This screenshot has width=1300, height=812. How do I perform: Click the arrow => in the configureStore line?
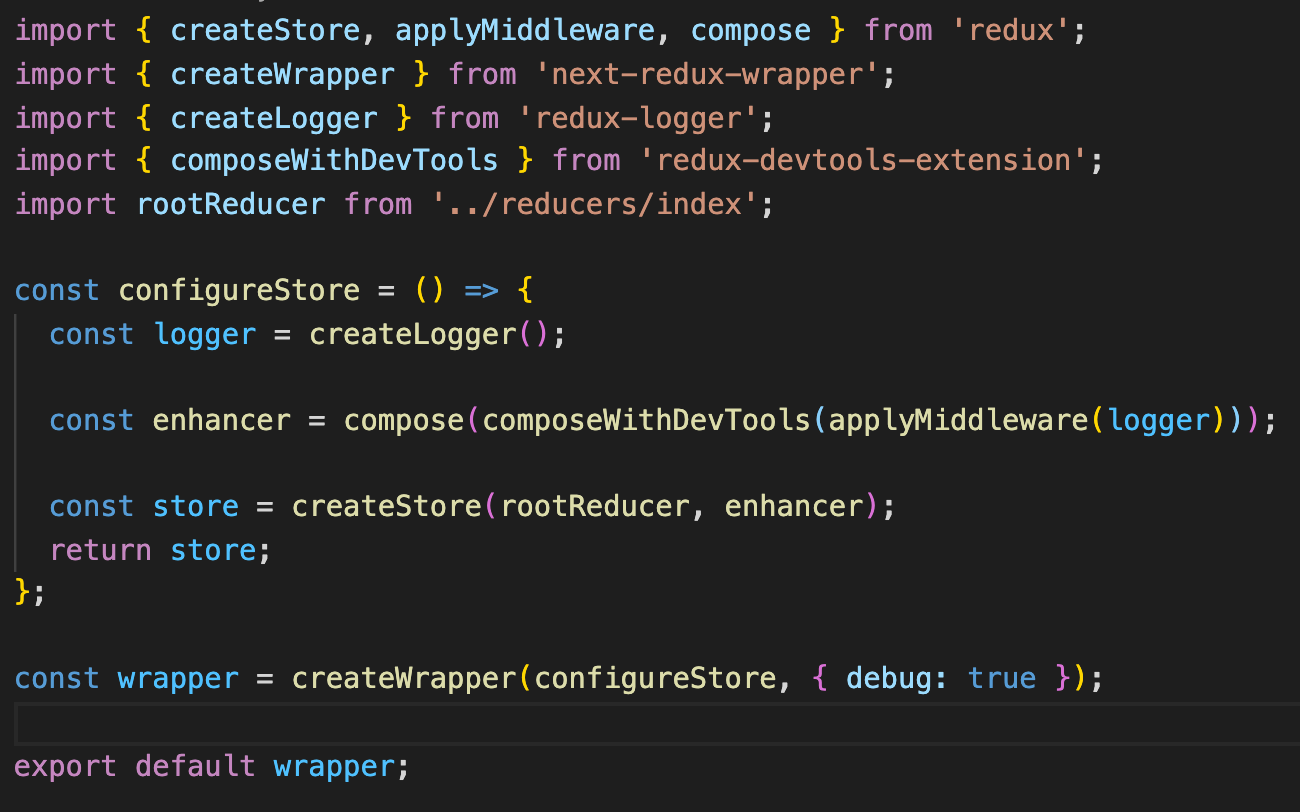pyautogui.click(x=482, y=290)
